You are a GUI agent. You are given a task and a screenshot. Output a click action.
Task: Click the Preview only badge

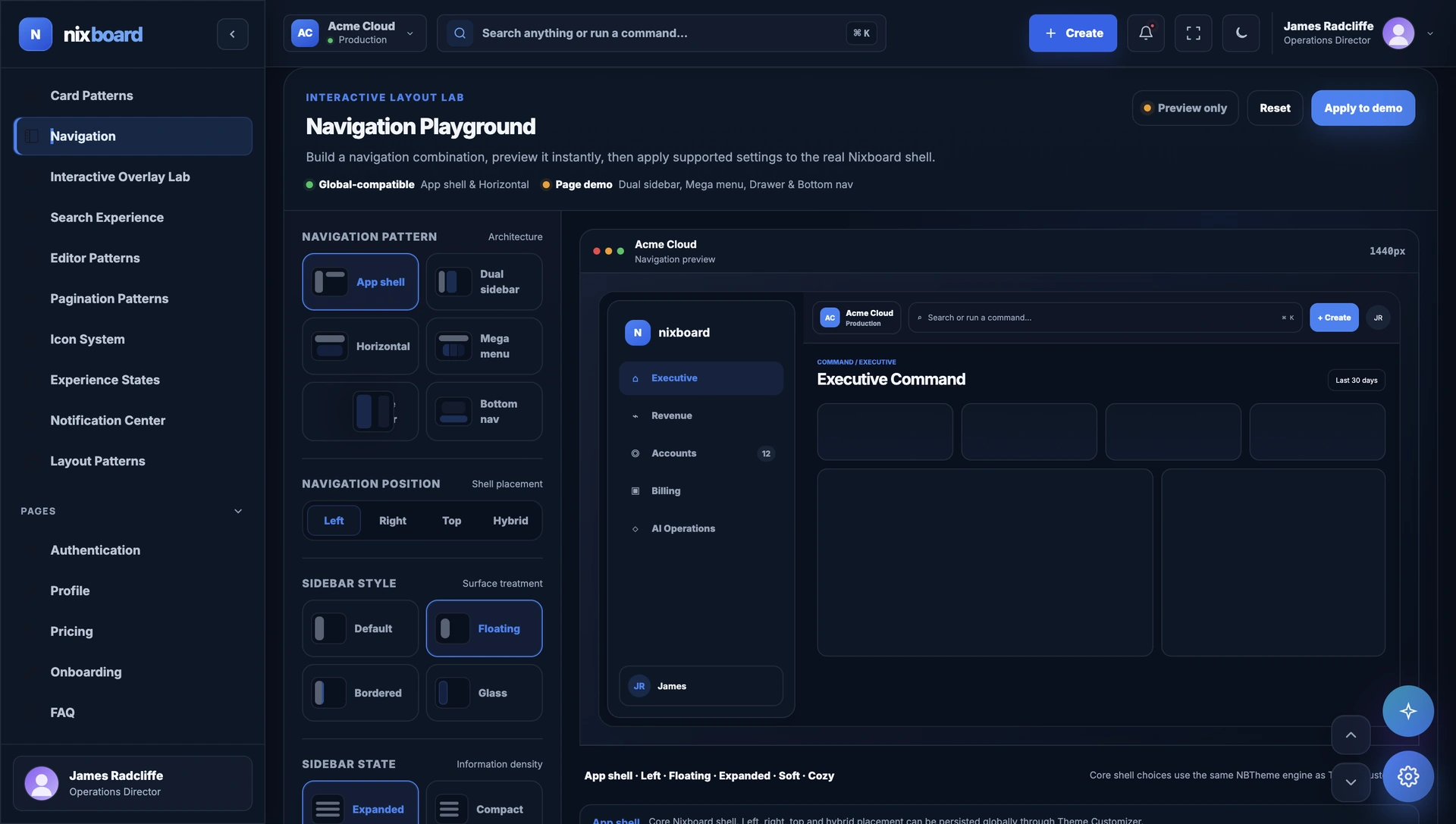[1185, 108]
